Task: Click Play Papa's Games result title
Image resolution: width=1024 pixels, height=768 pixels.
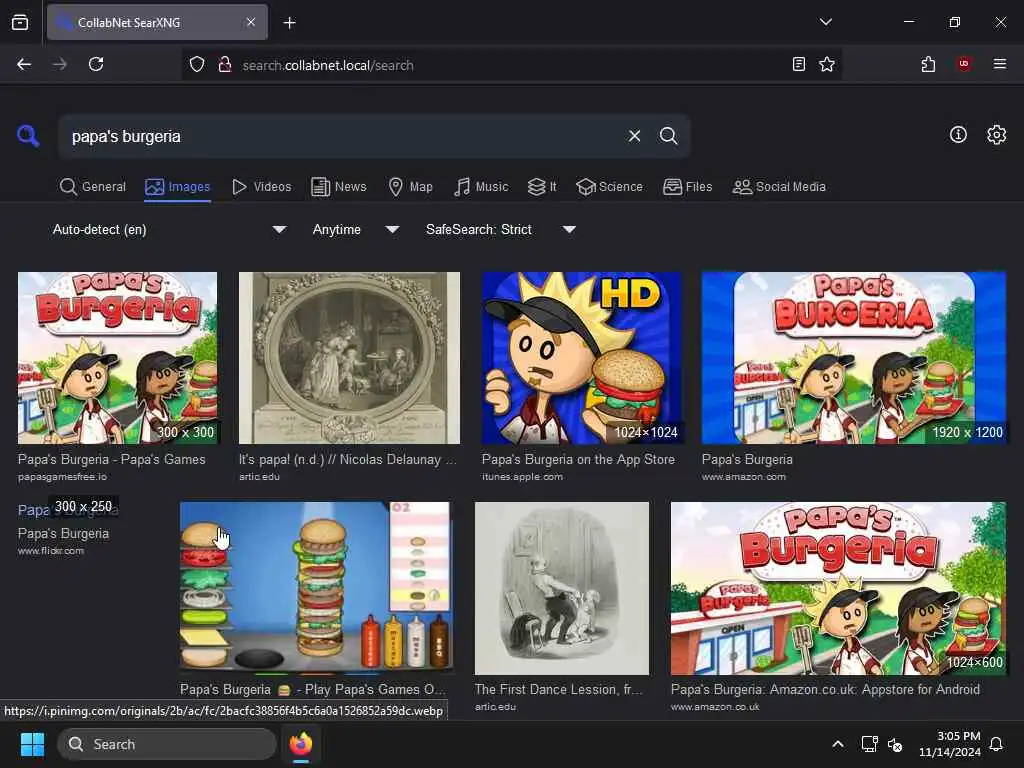Action: (x=312, y=689)
